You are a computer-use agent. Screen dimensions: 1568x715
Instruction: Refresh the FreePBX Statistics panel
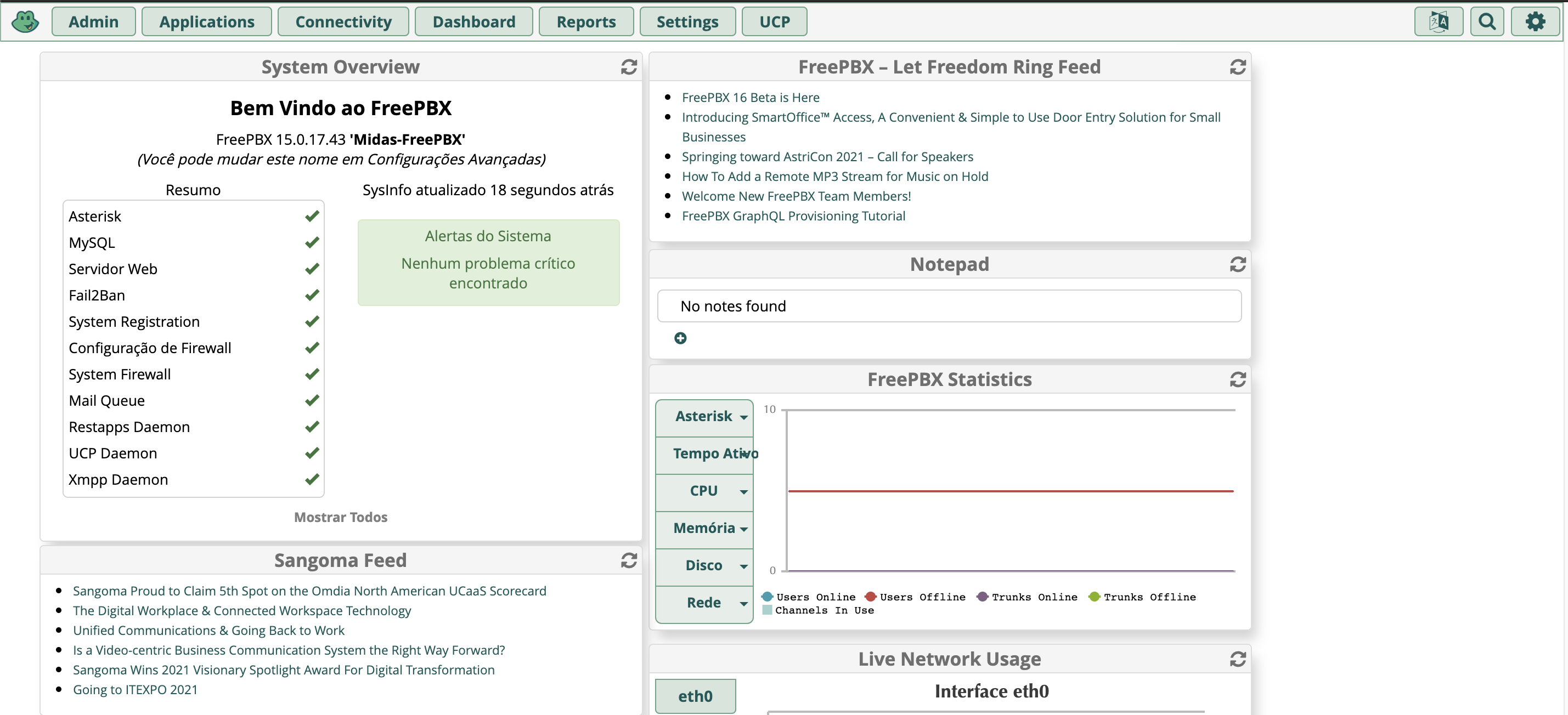click(x=1238, y=379)
